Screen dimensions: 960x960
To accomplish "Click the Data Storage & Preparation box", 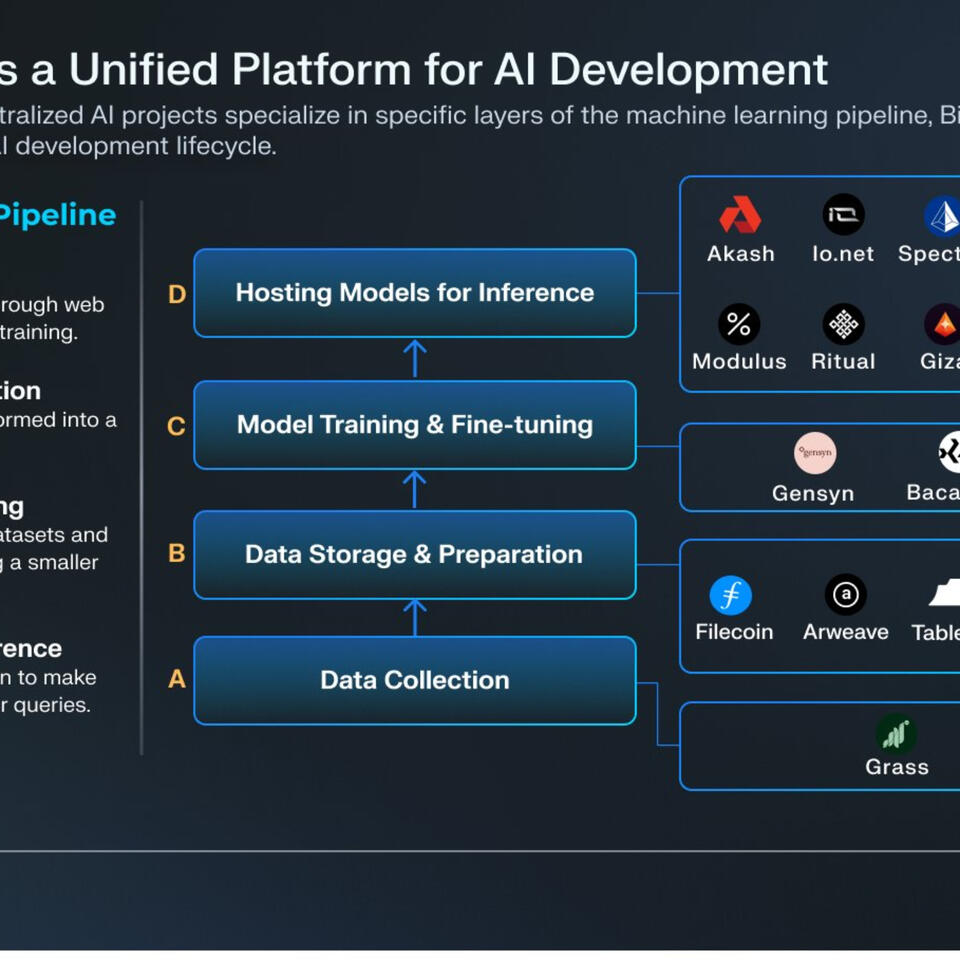I will point(414,555).
